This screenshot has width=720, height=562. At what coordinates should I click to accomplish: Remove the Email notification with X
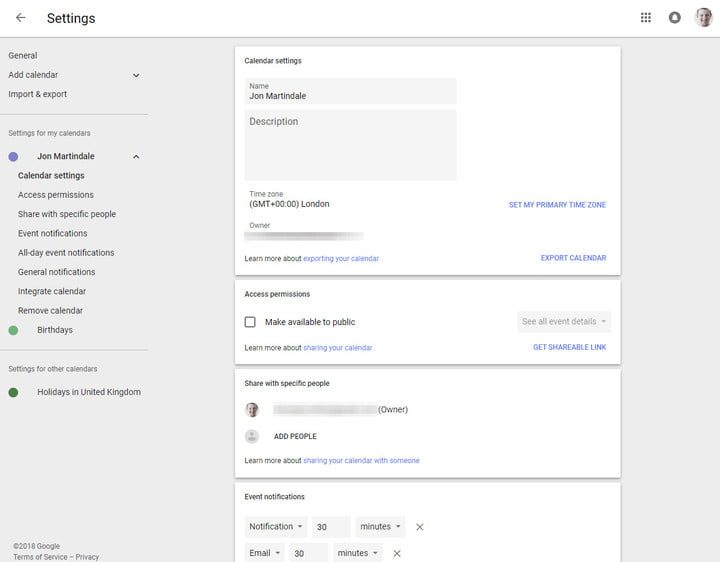point(397,553)
